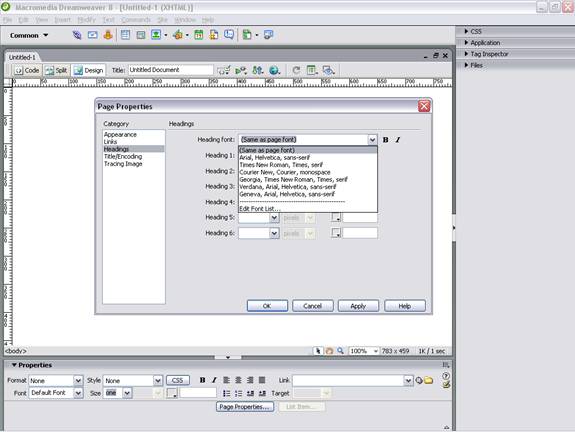Open the Format dropdown in Properties
575x432 pixels.
(x=78, y=381)
